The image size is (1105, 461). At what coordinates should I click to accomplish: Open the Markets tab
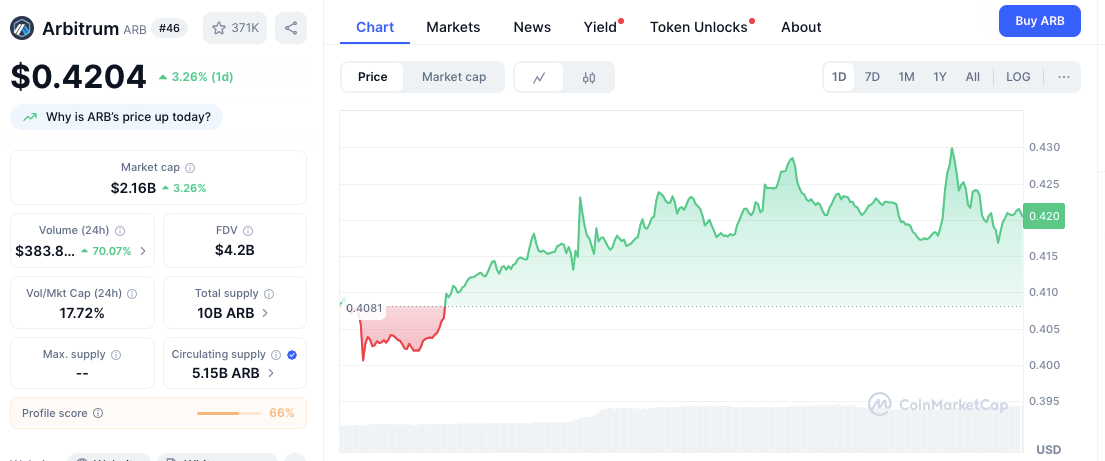453,27
